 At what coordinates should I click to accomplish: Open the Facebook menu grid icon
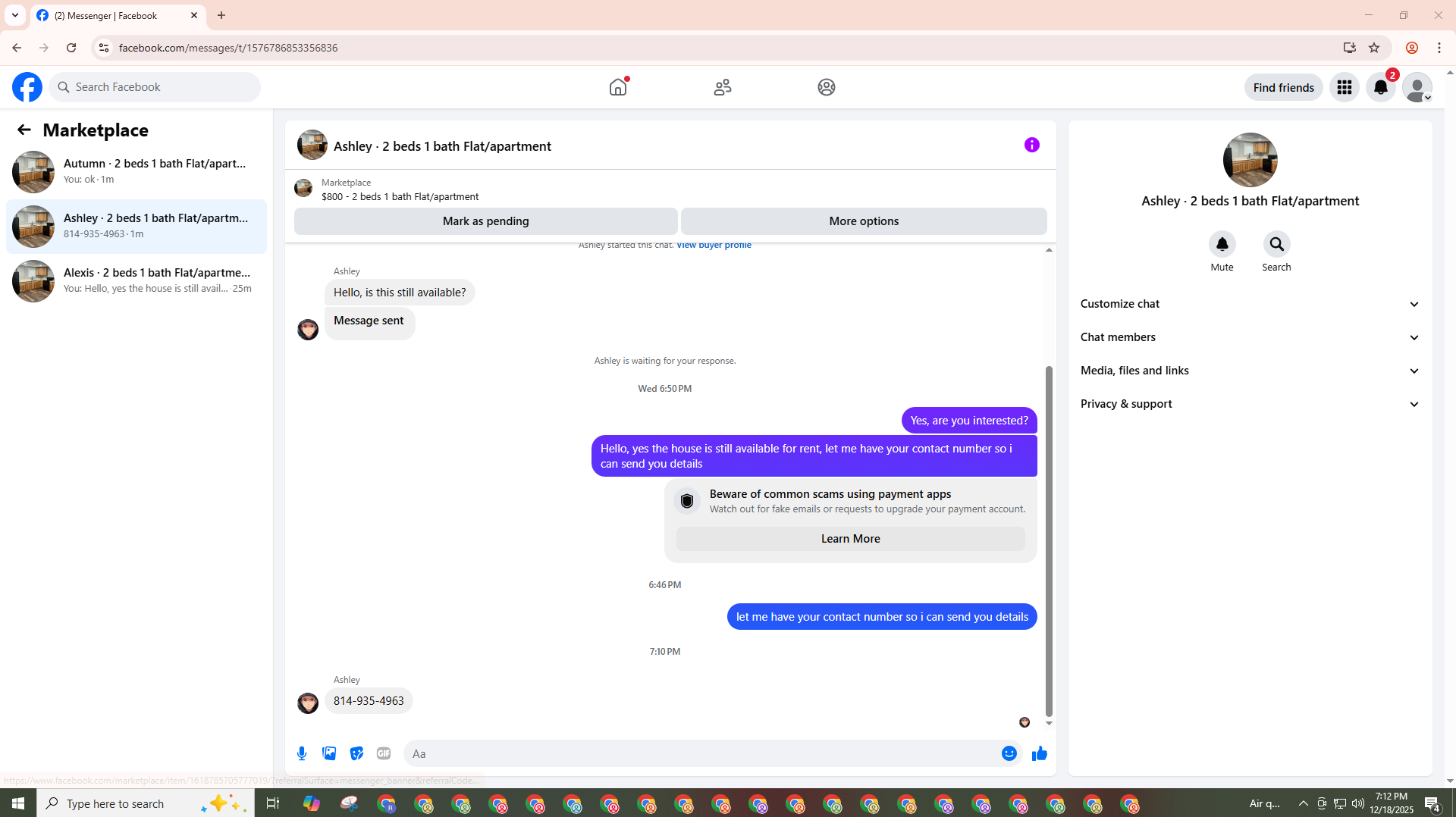(1345, 87)
